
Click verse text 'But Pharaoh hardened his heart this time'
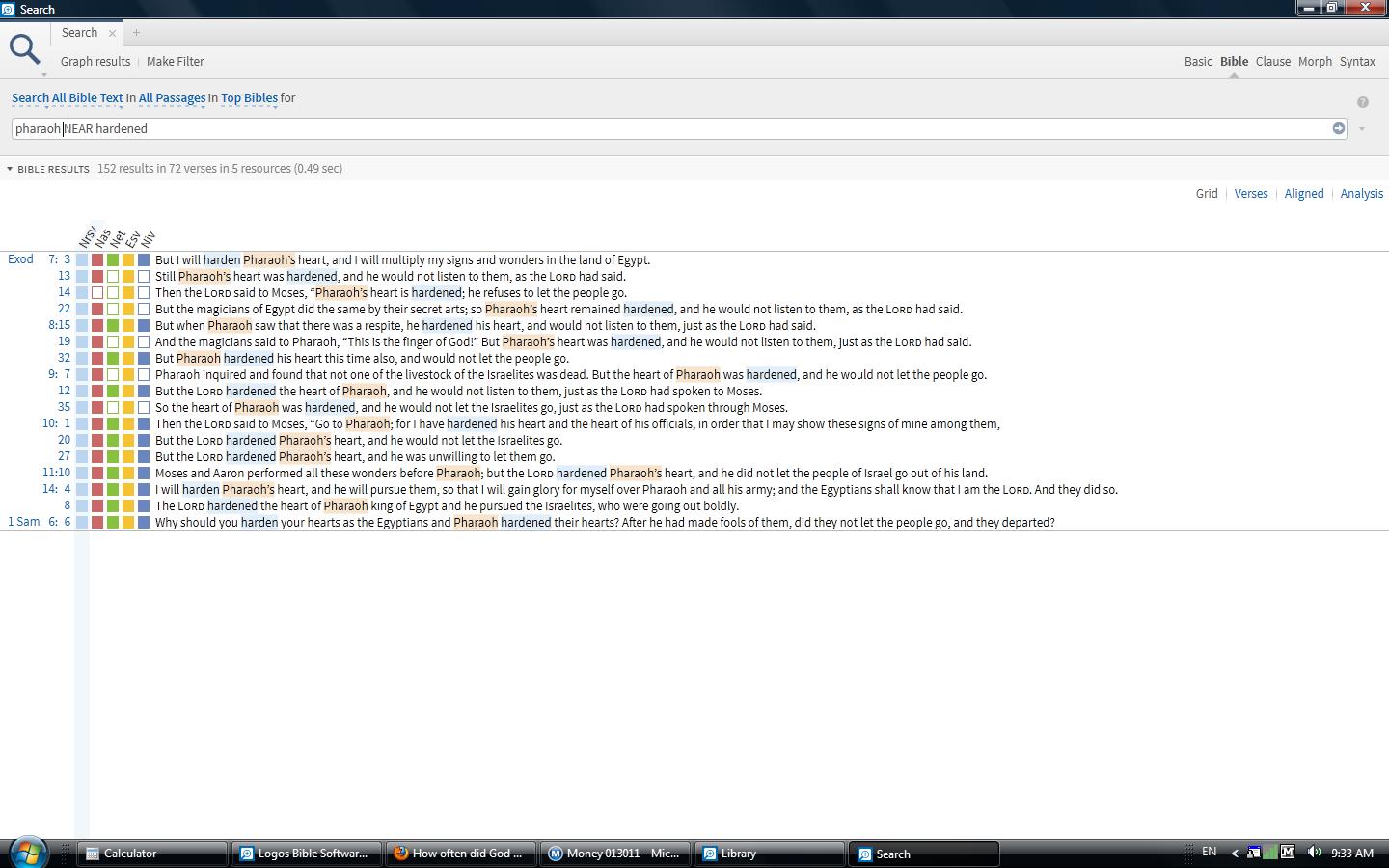point(362,358)
